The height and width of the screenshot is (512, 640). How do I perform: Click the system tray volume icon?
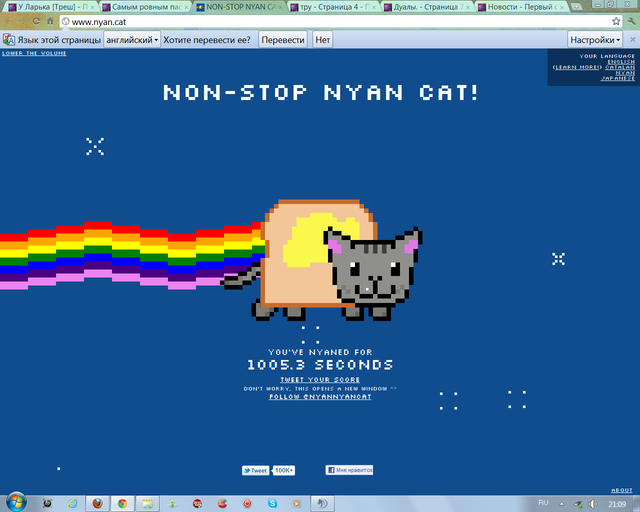tap(593, 503)
